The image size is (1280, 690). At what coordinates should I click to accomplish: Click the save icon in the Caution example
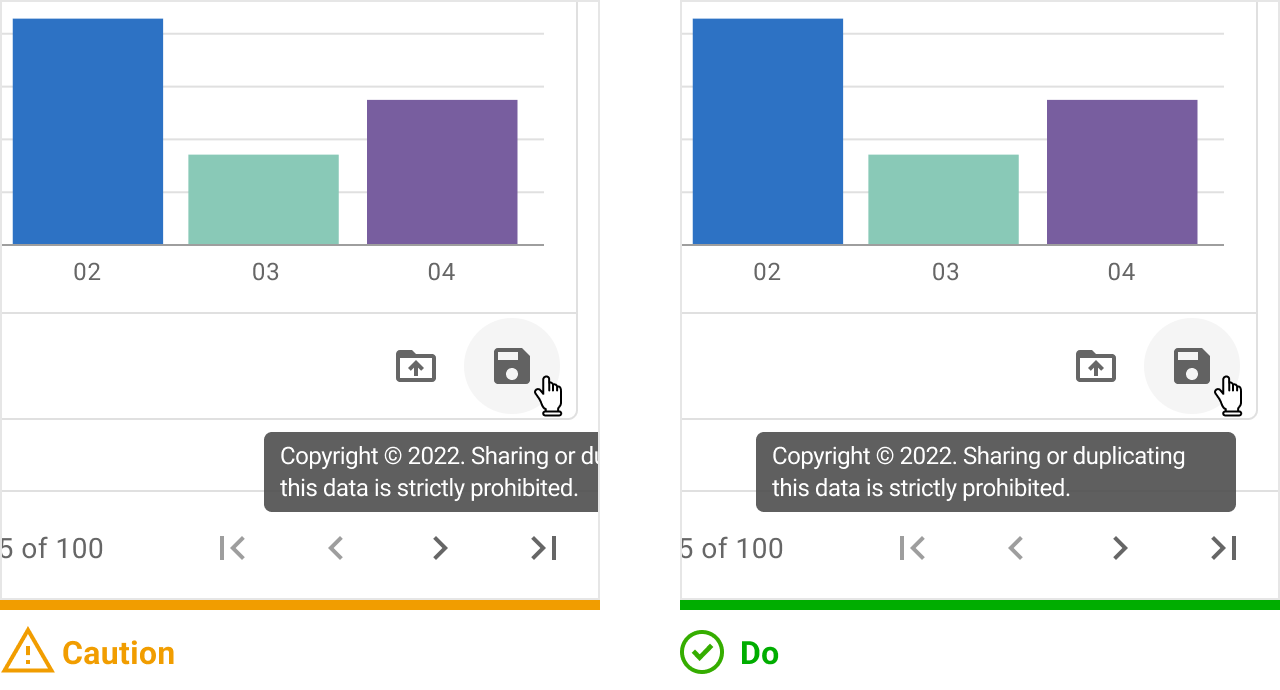(512, 366)
